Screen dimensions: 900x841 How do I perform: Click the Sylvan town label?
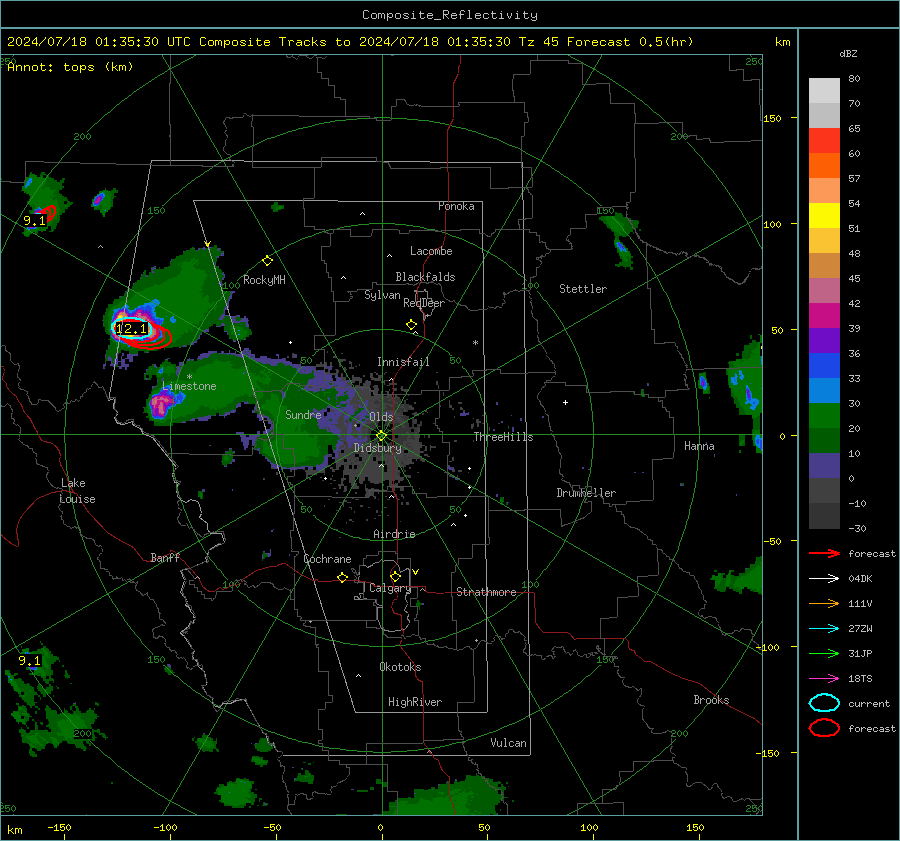pyautogui.click(x=382, y=295)
